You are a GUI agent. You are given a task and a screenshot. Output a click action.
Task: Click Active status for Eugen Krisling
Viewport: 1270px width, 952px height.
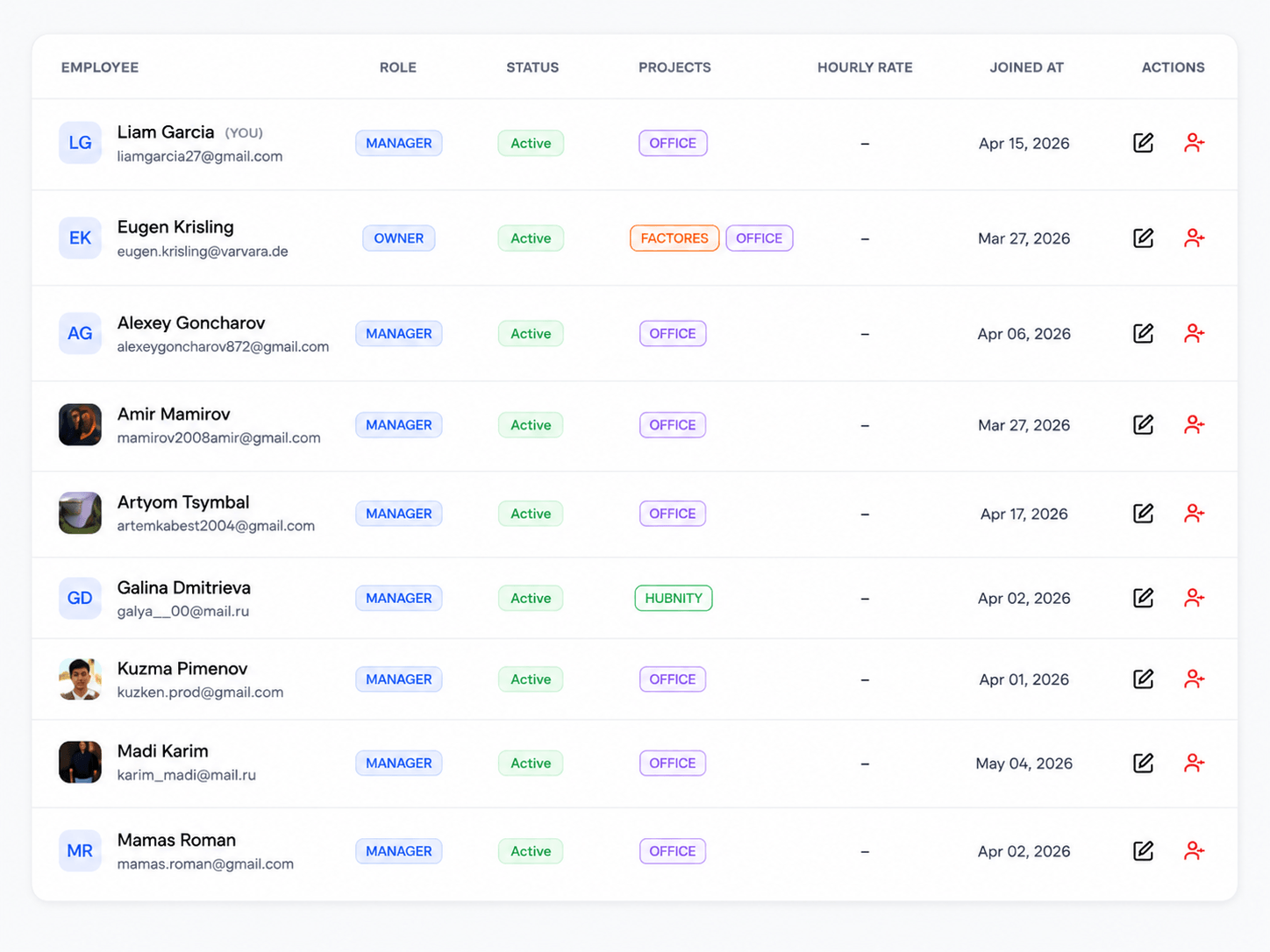531,238
